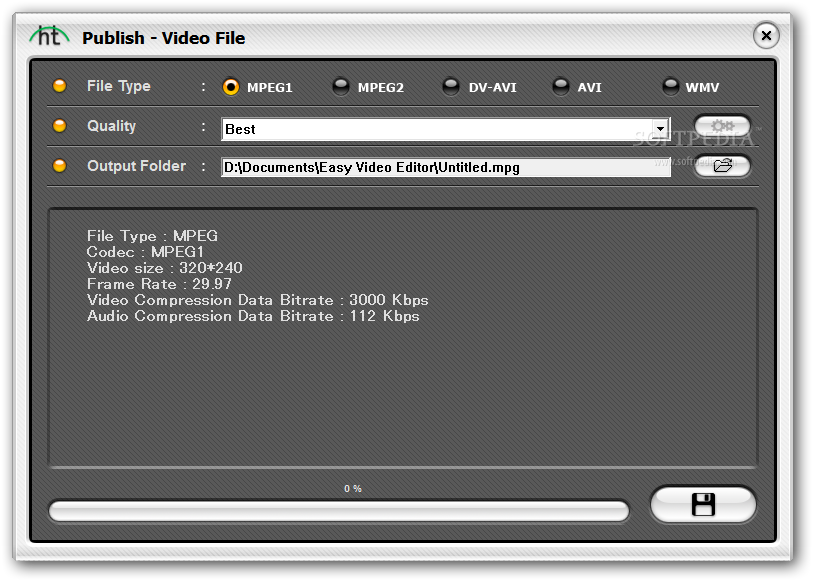813x581 pixels.
Task: Start publishing with the floppy disk save button
Action: pyautogui.click(x=703, y=504)
